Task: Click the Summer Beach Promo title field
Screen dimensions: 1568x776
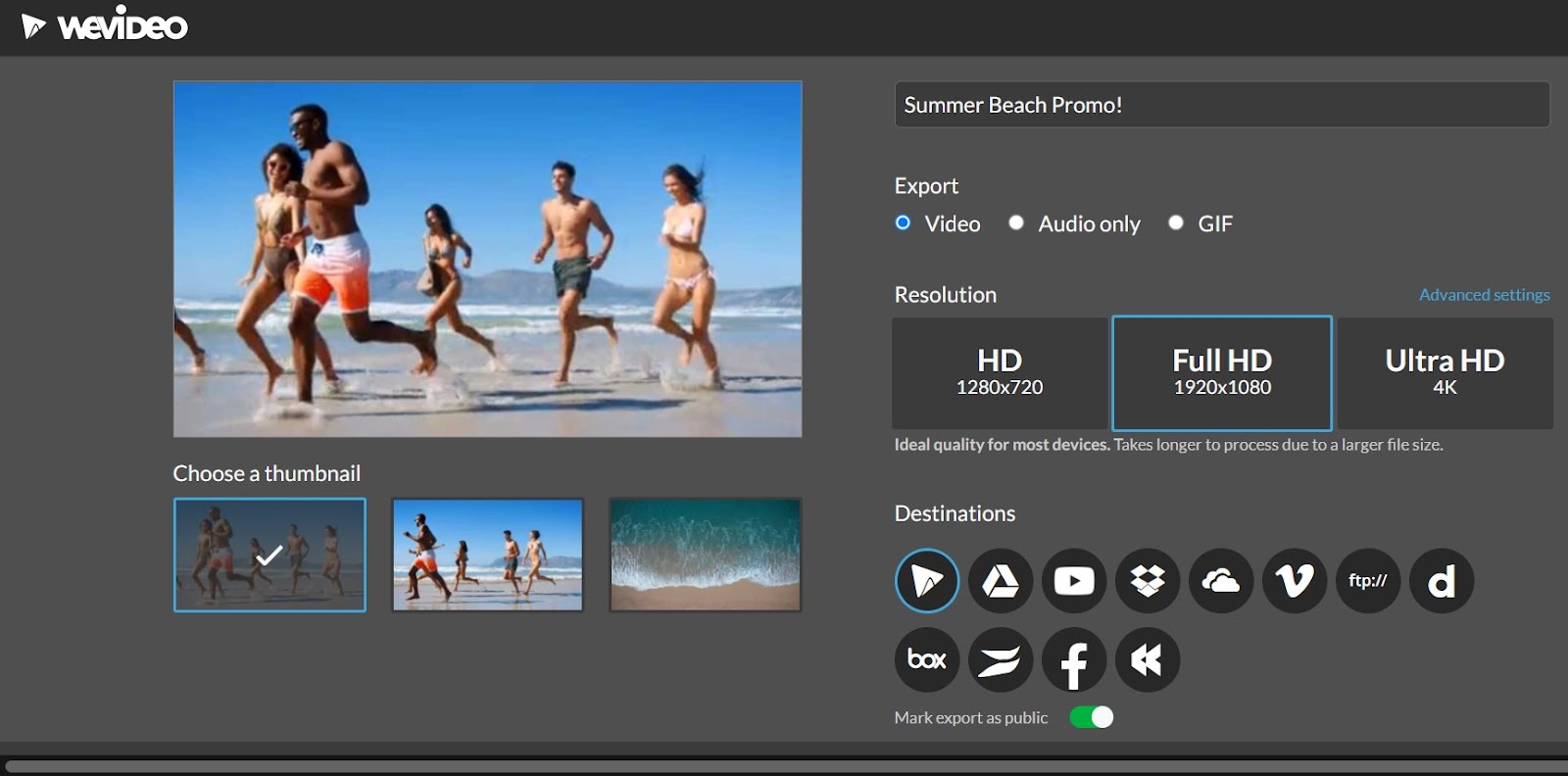Action: pyautogui.click(x=1221, y=105)
